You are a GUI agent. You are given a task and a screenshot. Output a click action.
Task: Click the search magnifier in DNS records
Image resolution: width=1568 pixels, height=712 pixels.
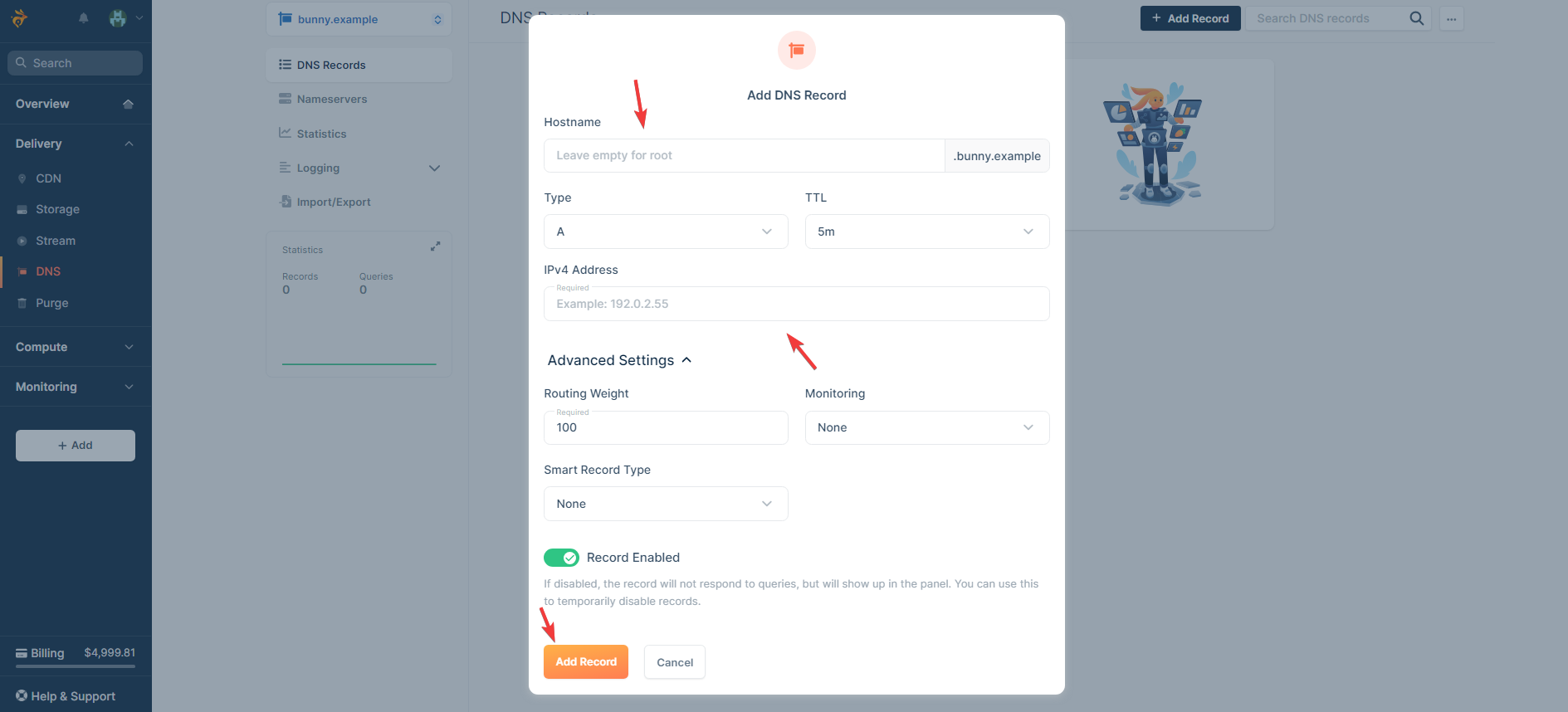pyautogui.click(x=1416, y=18)
